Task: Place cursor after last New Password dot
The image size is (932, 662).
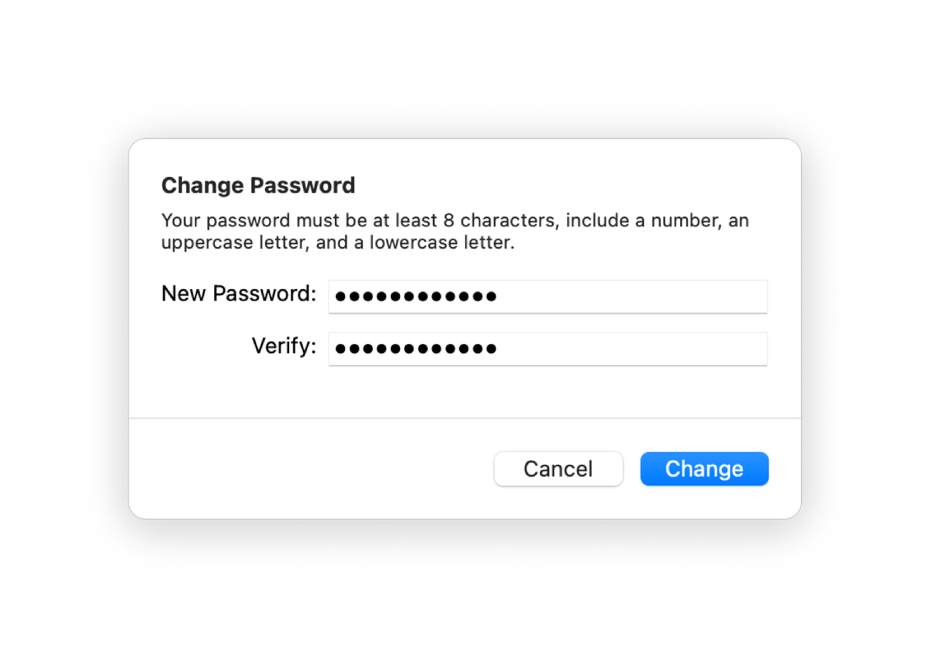Action: pos(499,296)
